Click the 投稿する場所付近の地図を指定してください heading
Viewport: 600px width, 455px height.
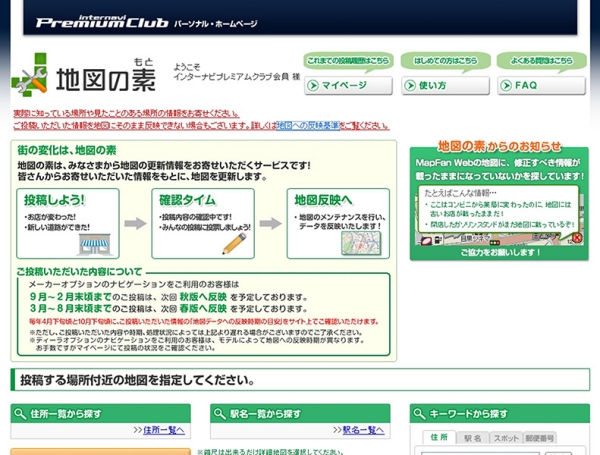click(137, 380)
